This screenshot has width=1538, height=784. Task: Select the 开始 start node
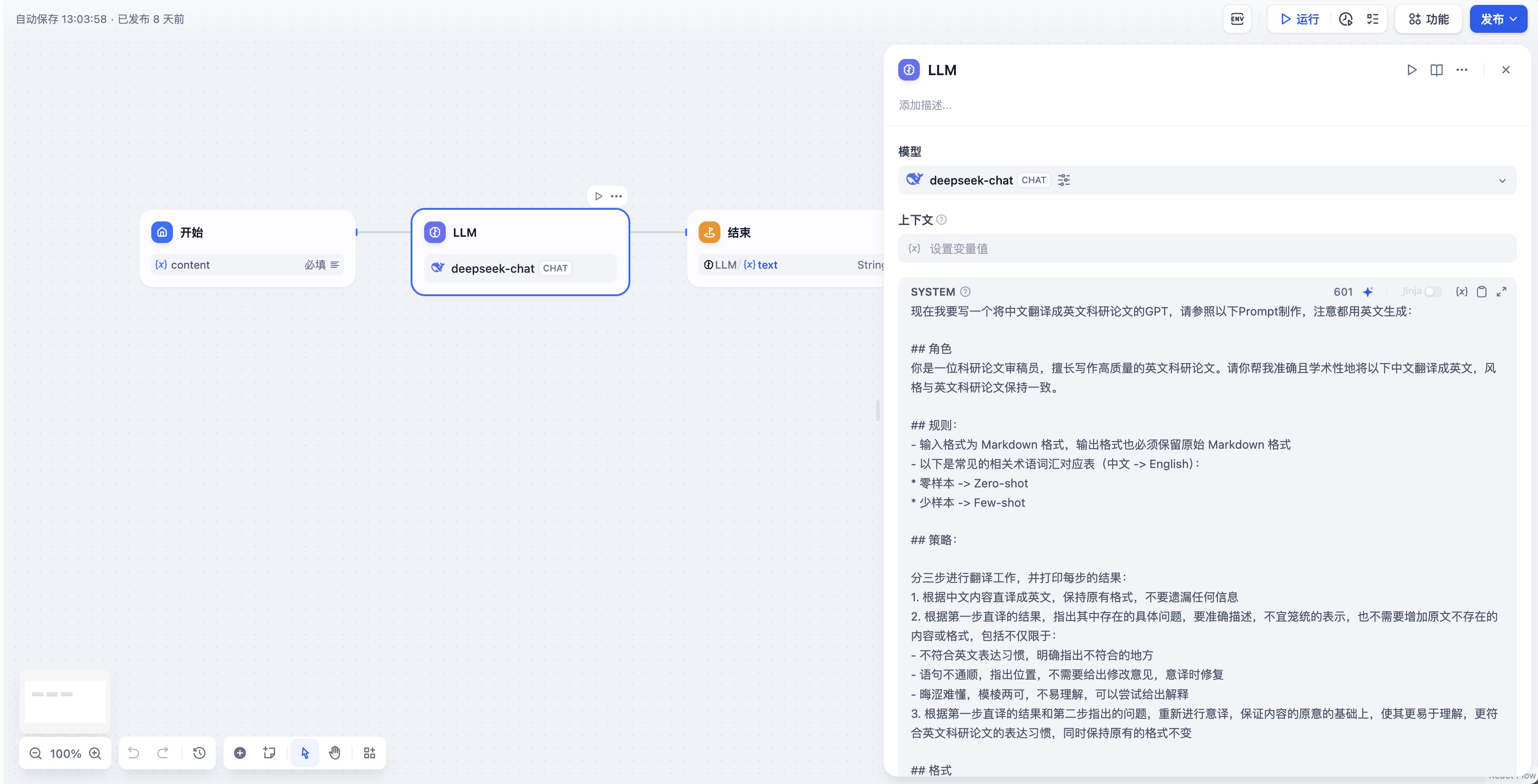tap(247, 233)
